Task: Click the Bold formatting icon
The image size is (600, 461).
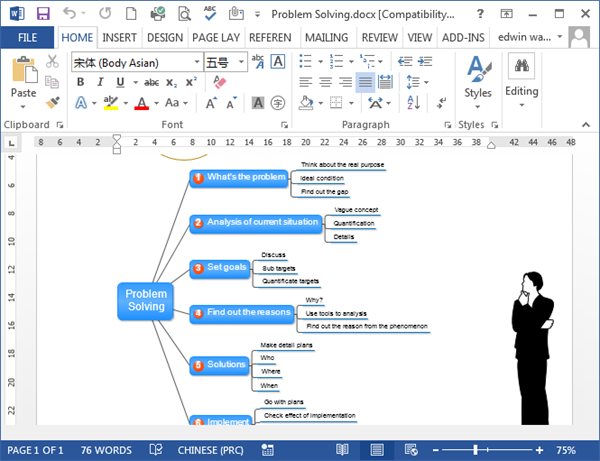Action: pos(79,82)
